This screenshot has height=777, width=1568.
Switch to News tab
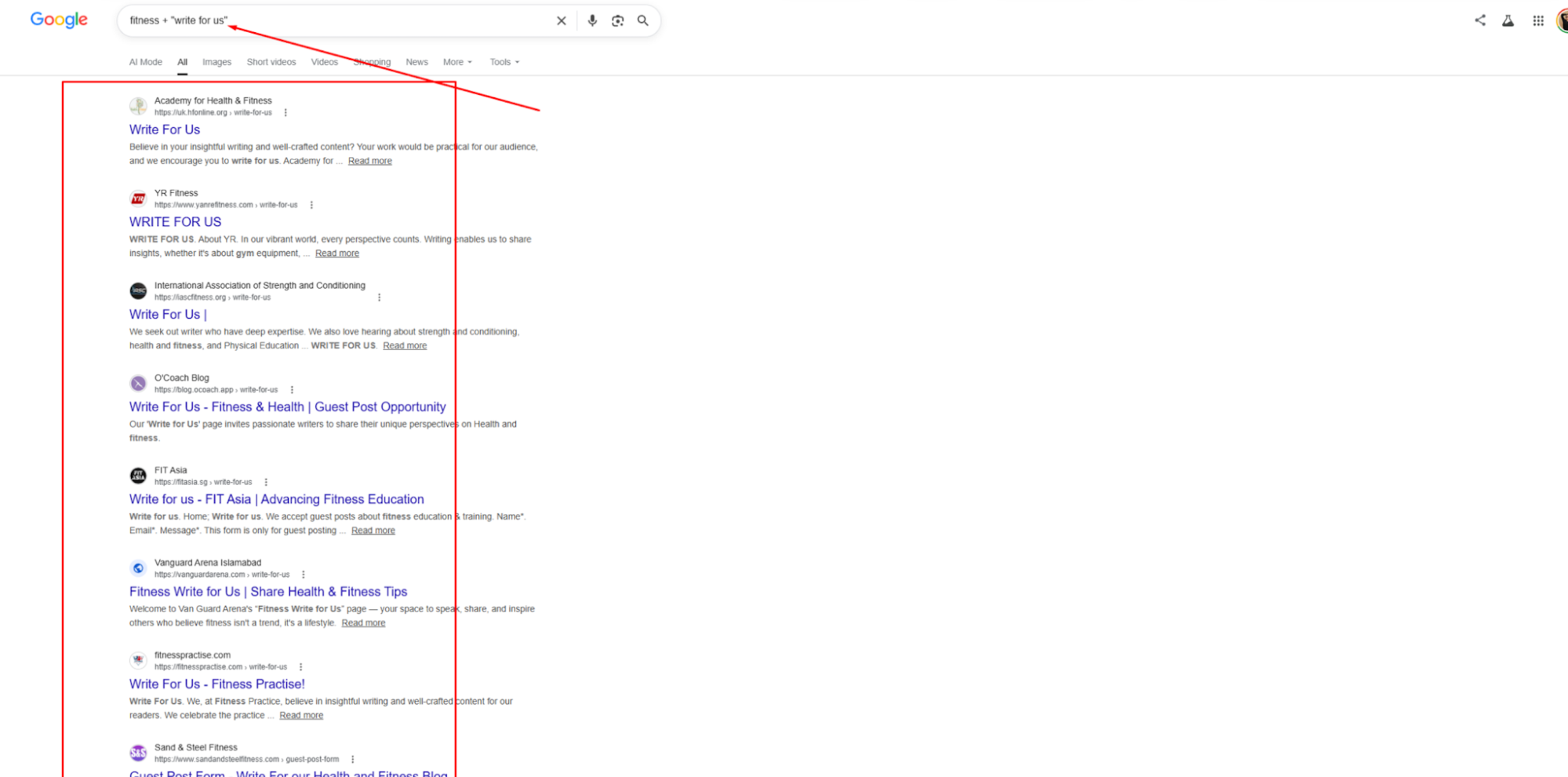tap(417, 62)
